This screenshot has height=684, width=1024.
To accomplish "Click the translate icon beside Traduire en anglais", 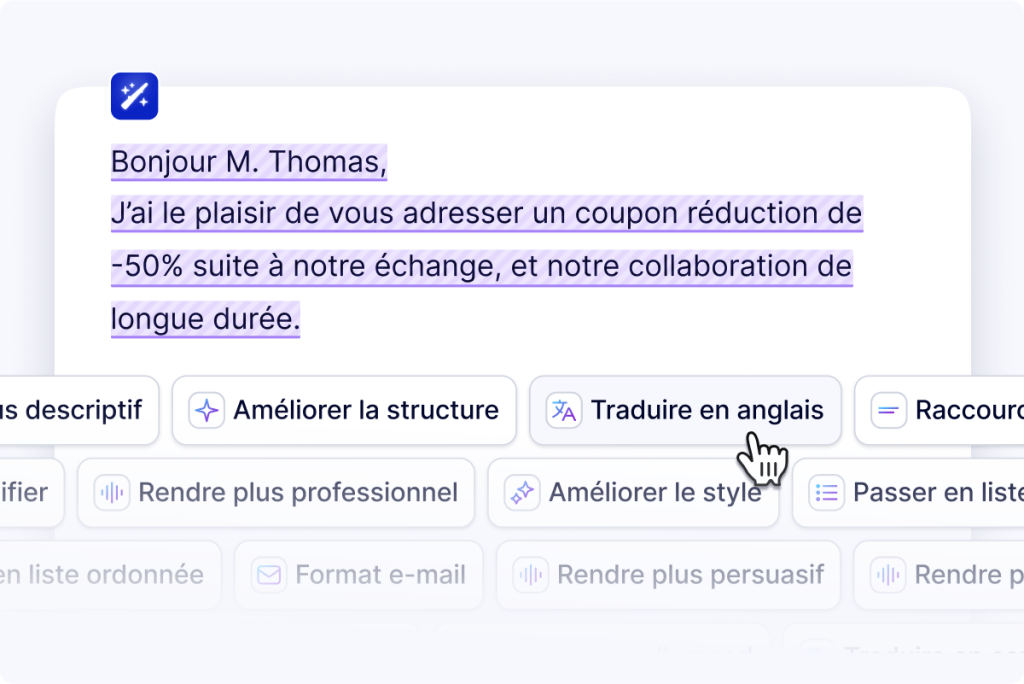I will (x=564, y=410).
